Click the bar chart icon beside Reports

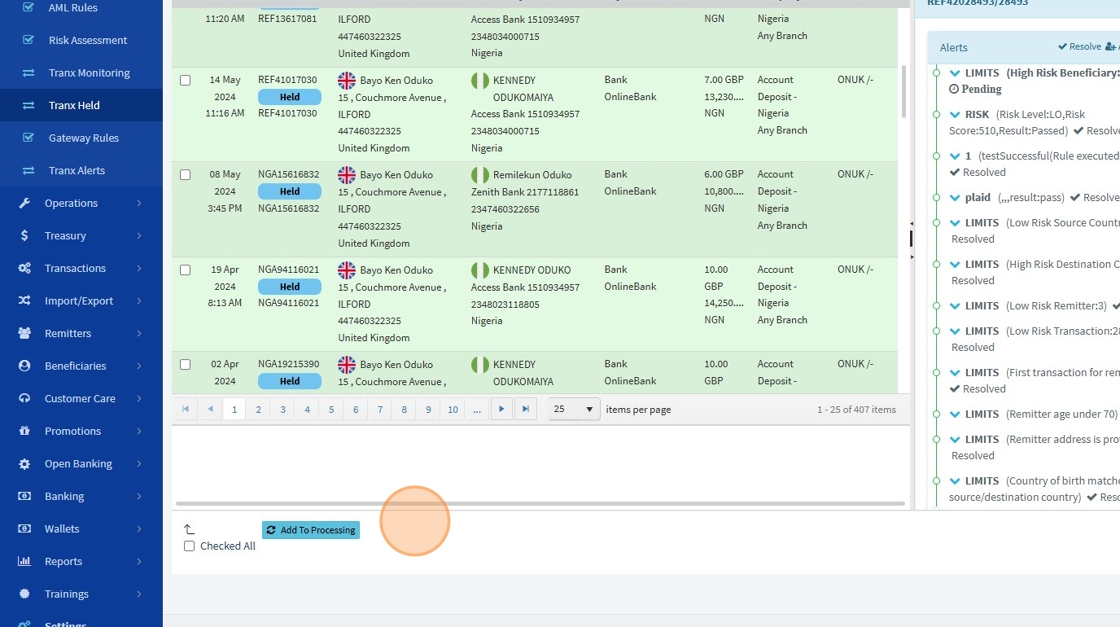[24, 561]
